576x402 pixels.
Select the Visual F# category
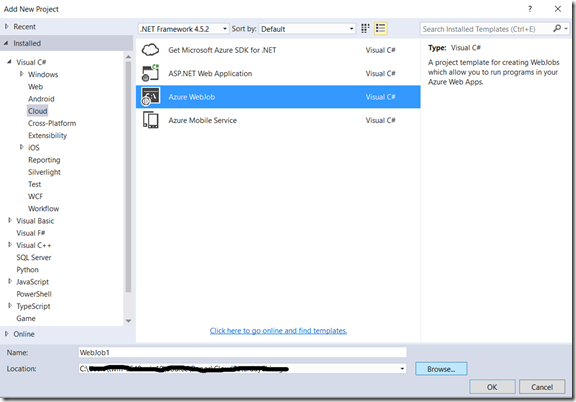click(30, 233)
